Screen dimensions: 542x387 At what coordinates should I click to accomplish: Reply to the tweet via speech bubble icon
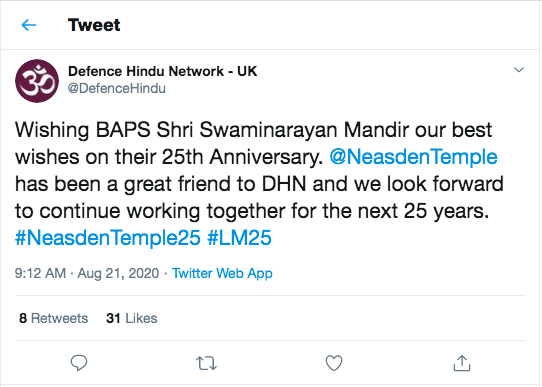79,363
